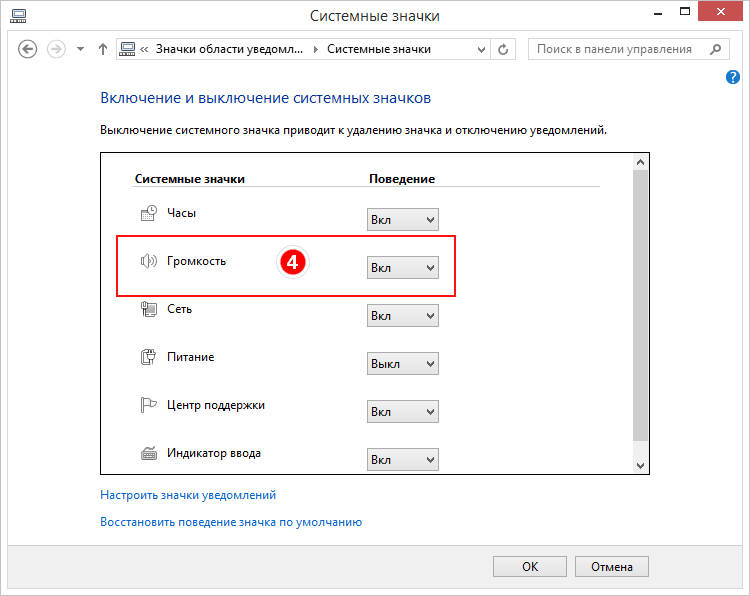Screen dimensions: 750x596
Task: Click the Системные значки column header
Action: pyautogui.click(x=190, y=179)
